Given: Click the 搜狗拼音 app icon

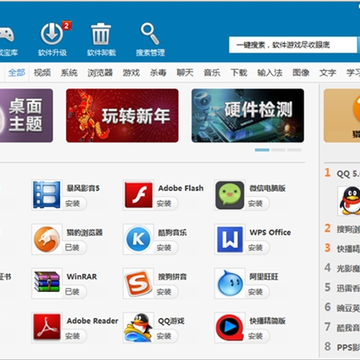Looking at the screenshot, I should click(x=138, y=283).
